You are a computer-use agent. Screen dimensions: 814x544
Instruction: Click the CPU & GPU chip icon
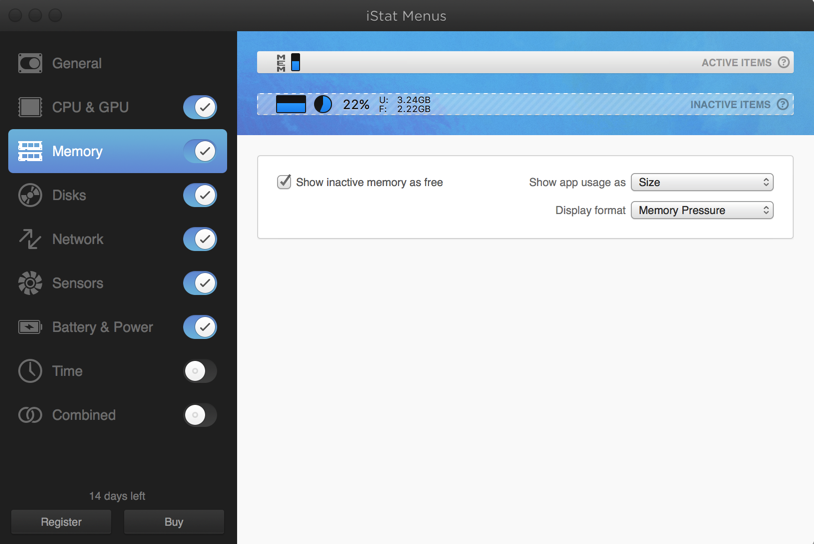30,107
